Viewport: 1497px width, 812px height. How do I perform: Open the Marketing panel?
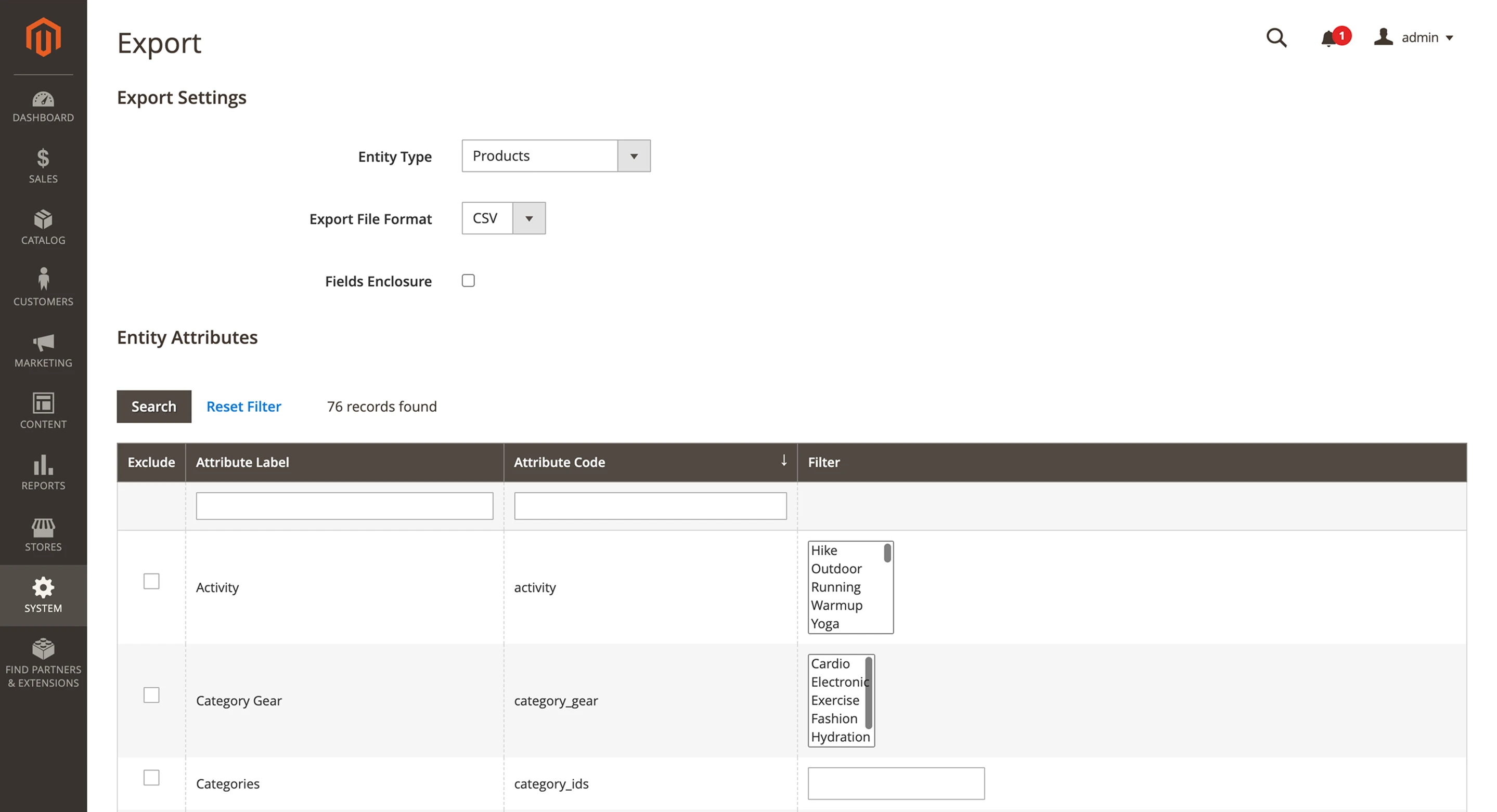point(43,350)
